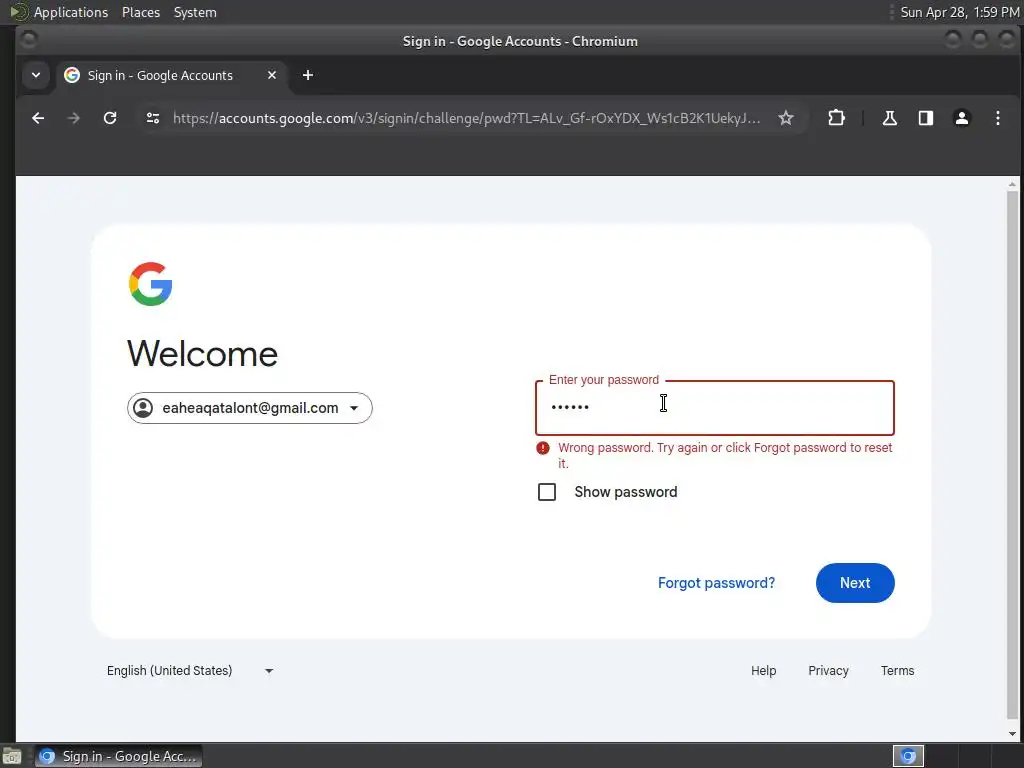Click the address bar URL
The width and height of the screenshot is (1024, 768).
(466, 118)
